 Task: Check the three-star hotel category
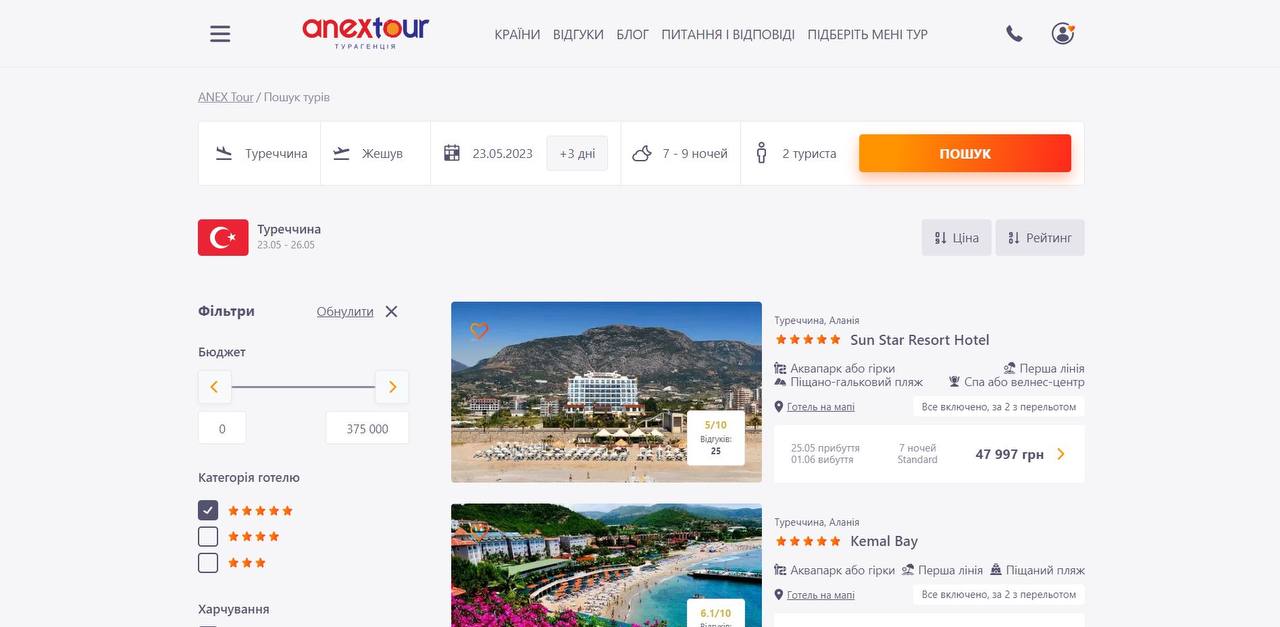pyautogui.click(x=208, y=563)
